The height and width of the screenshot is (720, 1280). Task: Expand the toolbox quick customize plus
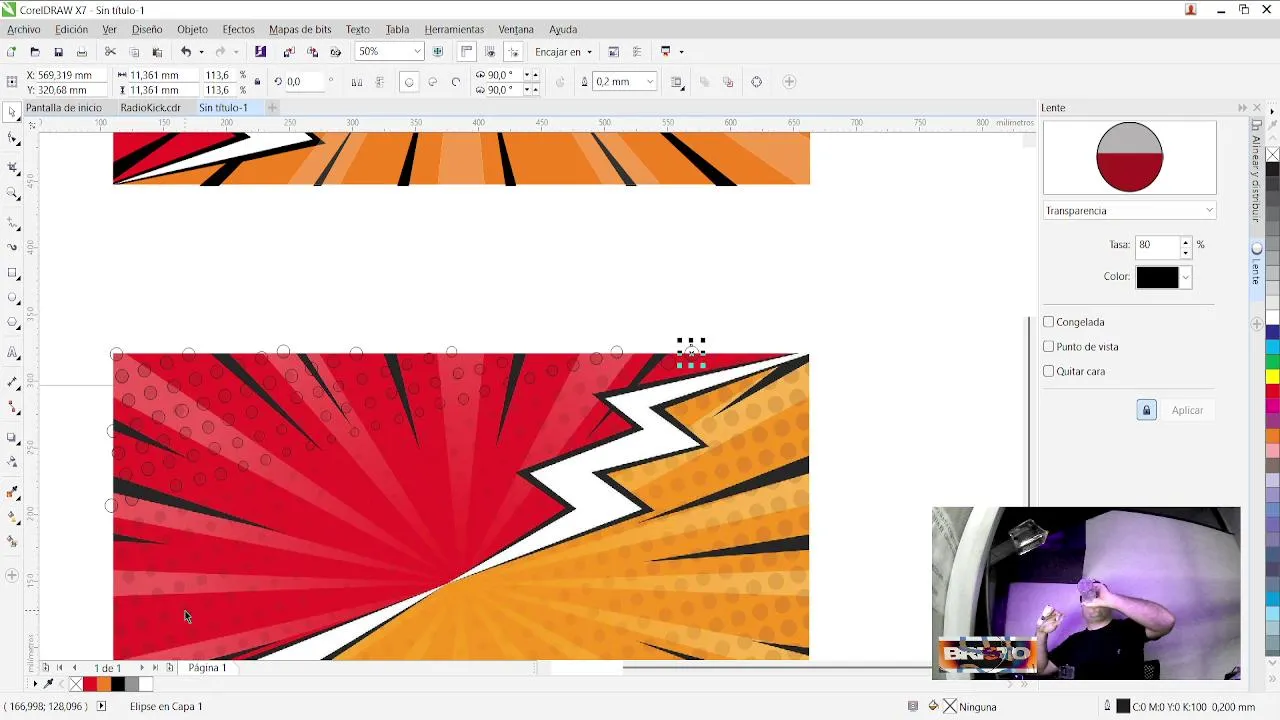tap(12, 575)
